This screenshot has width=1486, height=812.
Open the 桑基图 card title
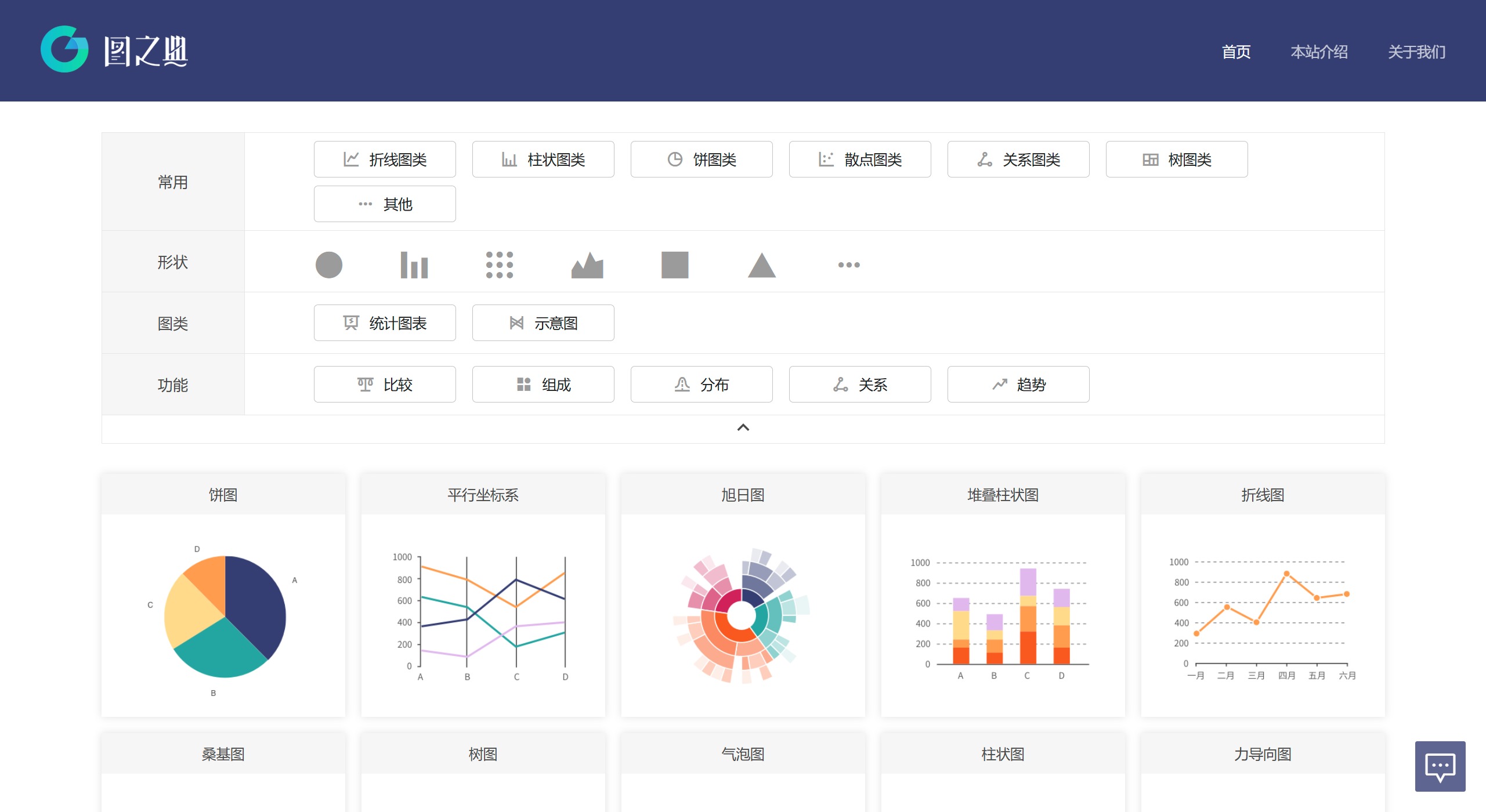223,754
